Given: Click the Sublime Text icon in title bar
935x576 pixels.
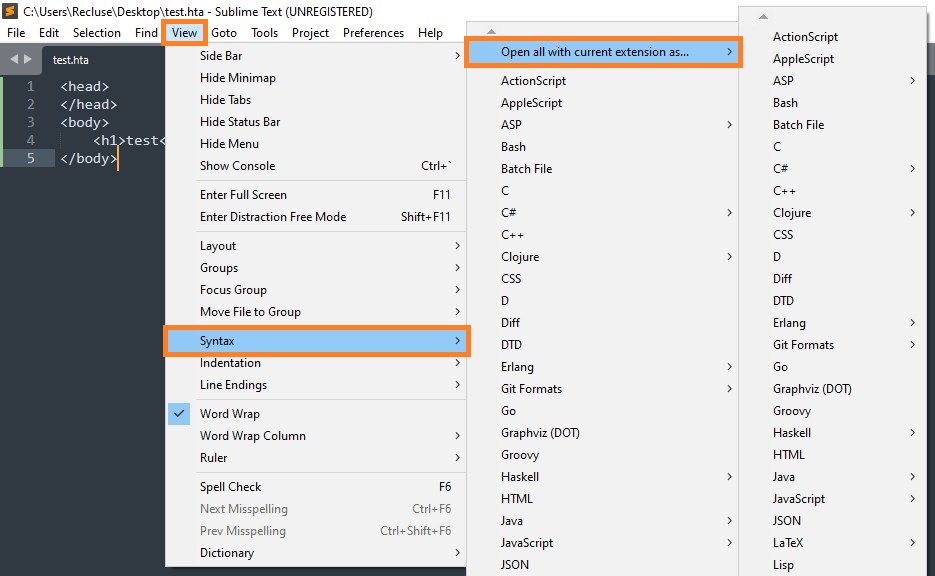Looking at the screenshot, I should (x=11, y=11).
